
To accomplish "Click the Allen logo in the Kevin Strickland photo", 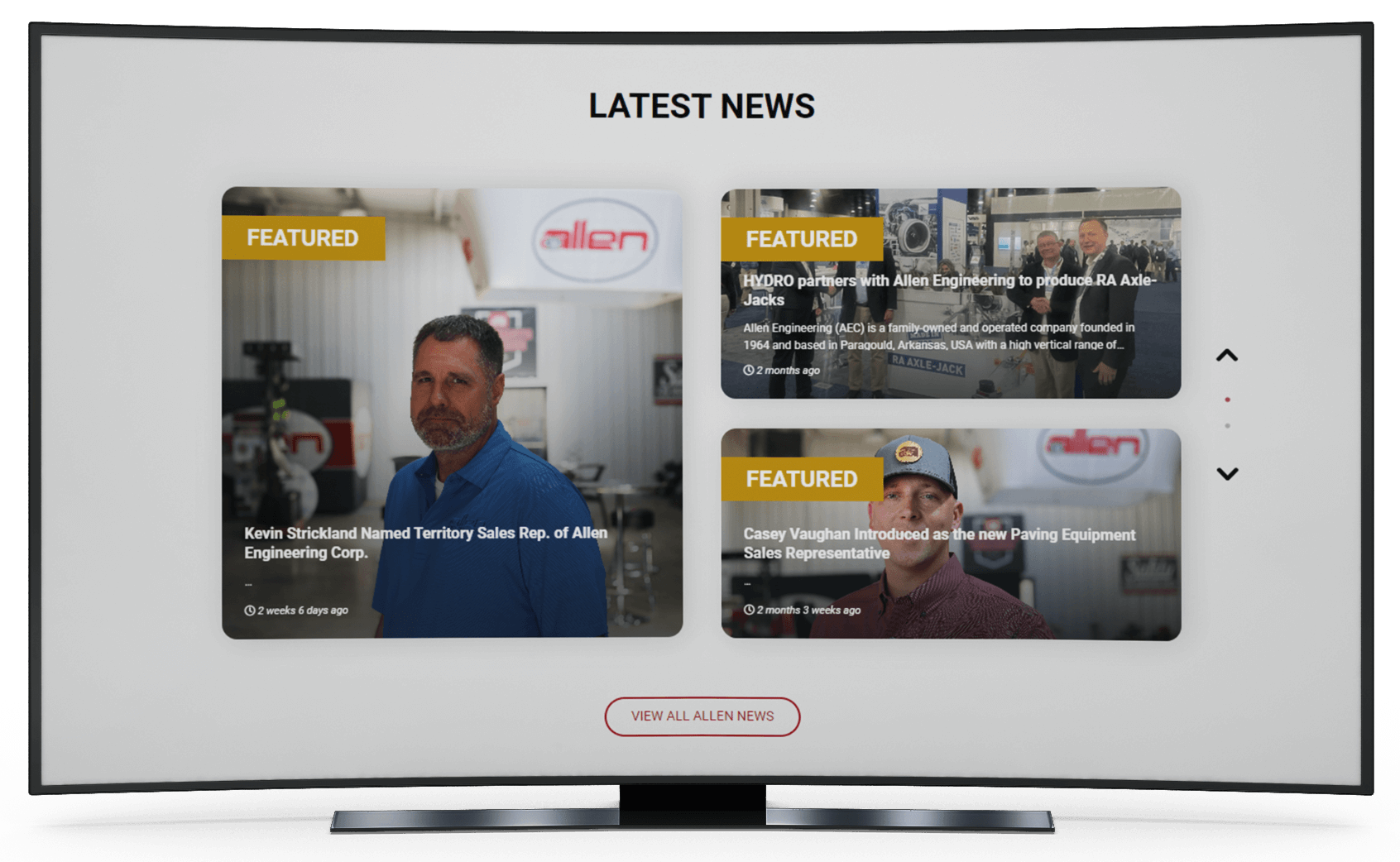I will click(x=594, y=239).
